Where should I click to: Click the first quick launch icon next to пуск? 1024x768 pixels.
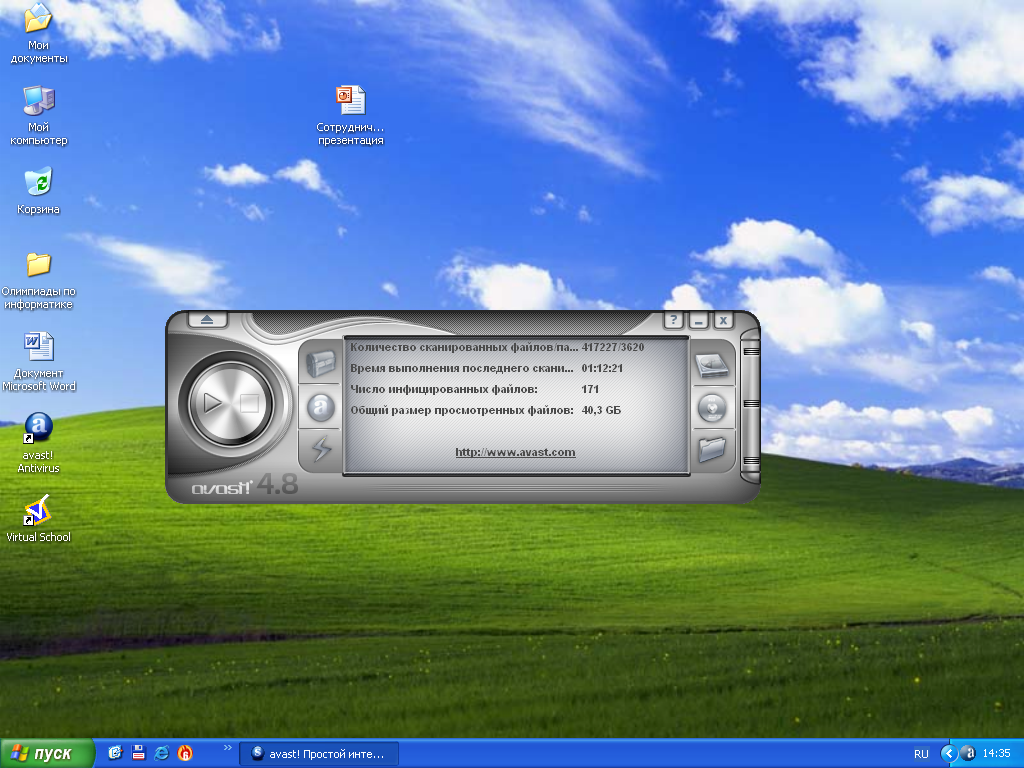pyautogui.click(x=115, y=753)
